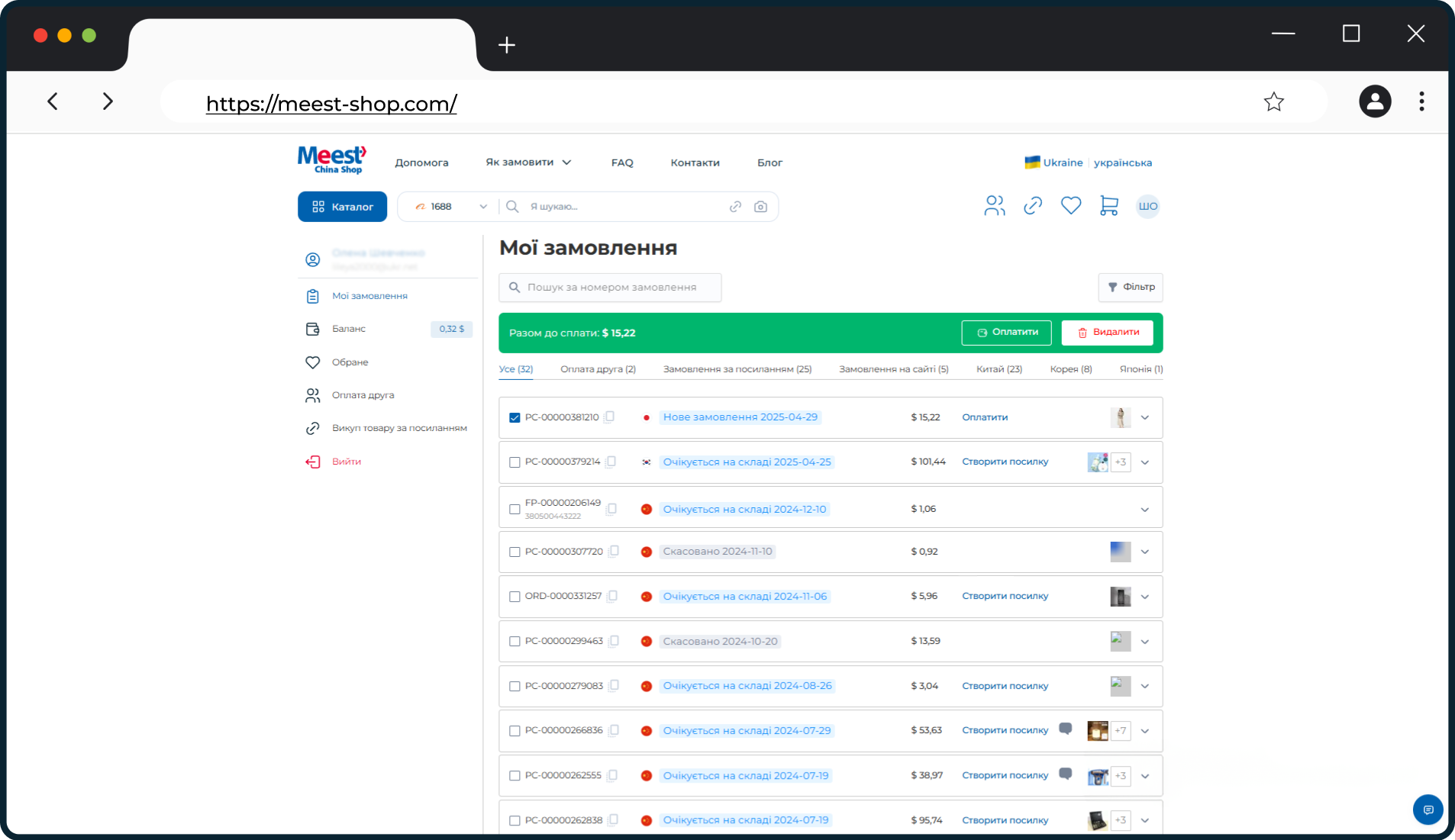Check order PC-00000379214 checkbox
This screenshot has height=840, width=1455.
[515, 462]
